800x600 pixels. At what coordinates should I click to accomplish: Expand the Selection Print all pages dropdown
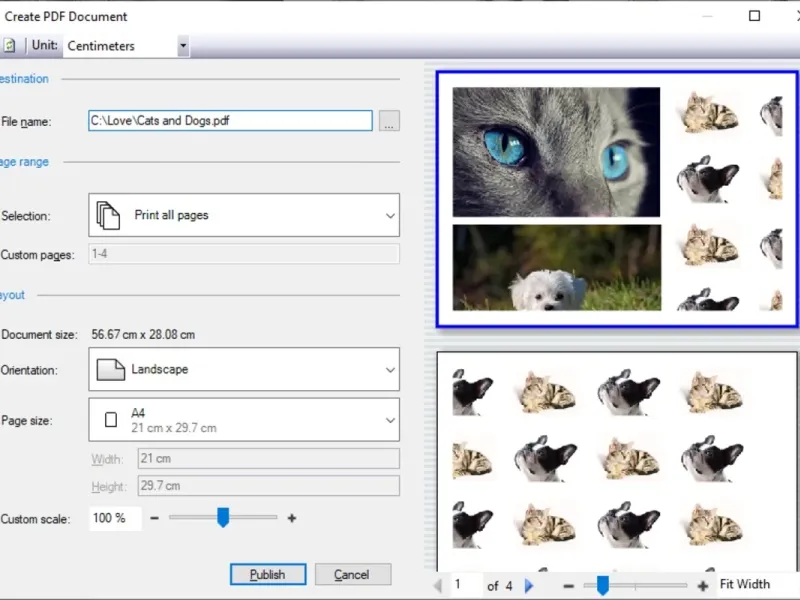coord(390,215)
